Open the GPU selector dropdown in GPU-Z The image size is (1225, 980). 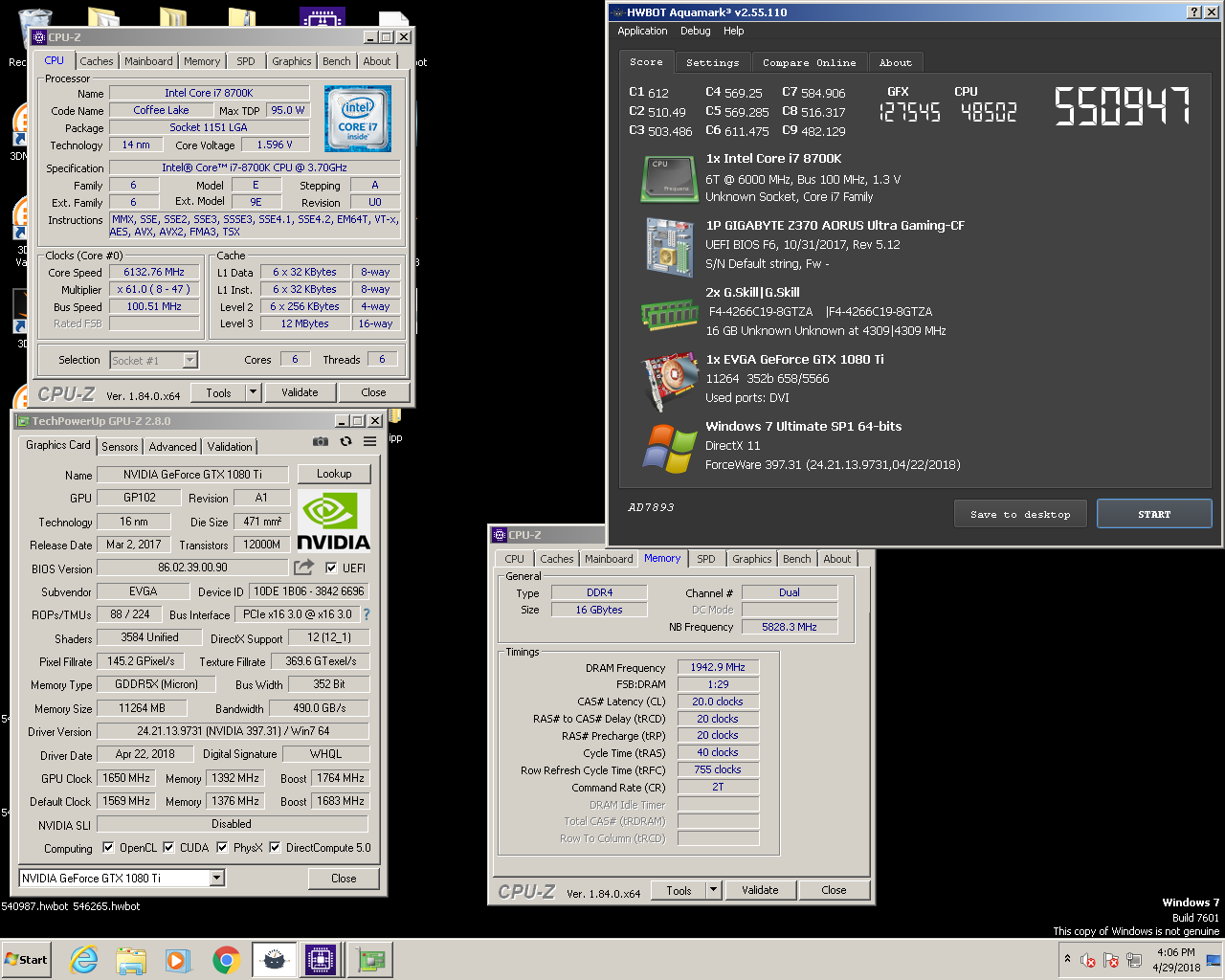click(217, 878)
